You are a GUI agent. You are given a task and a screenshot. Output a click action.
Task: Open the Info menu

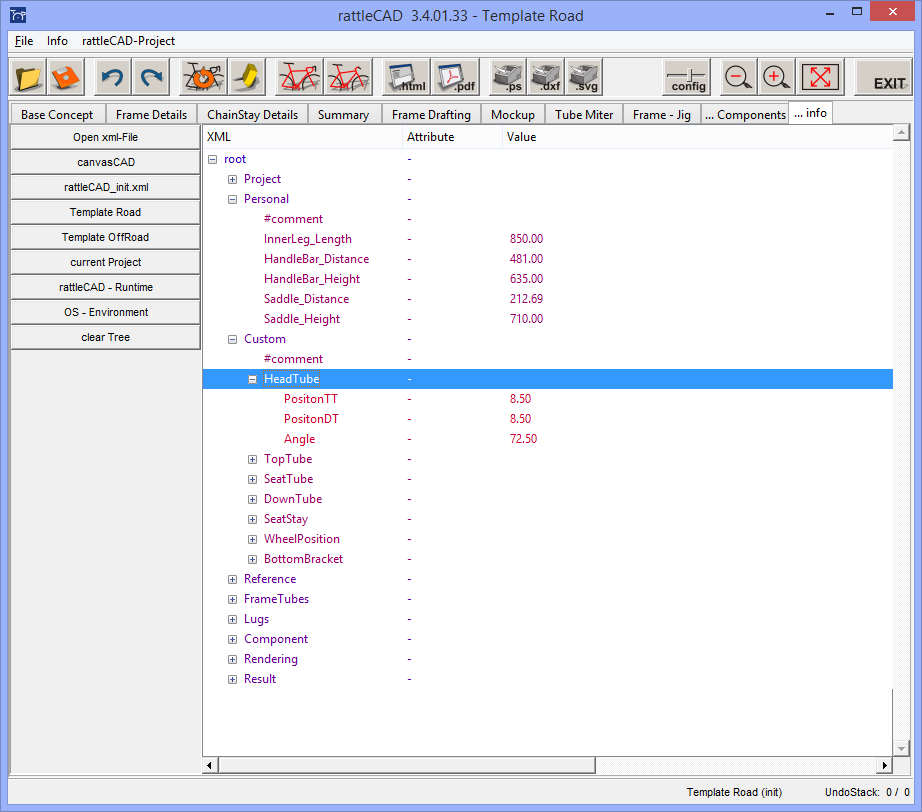click(57, 41)
